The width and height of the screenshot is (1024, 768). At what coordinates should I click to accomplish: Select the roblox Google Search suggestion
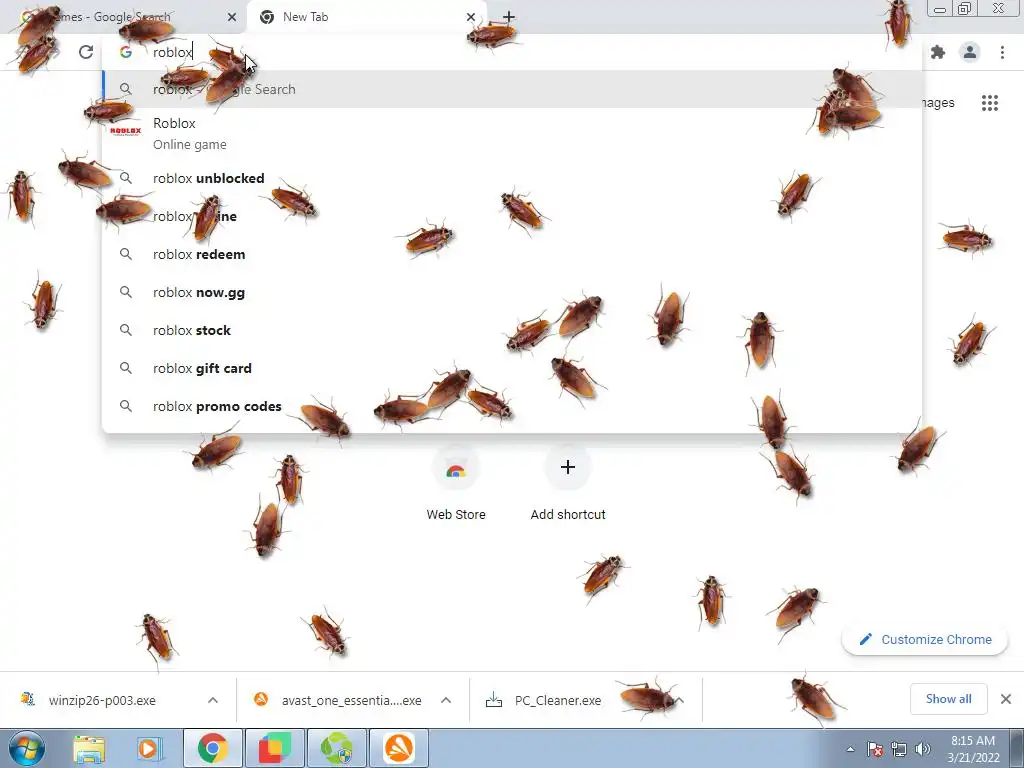513,89
